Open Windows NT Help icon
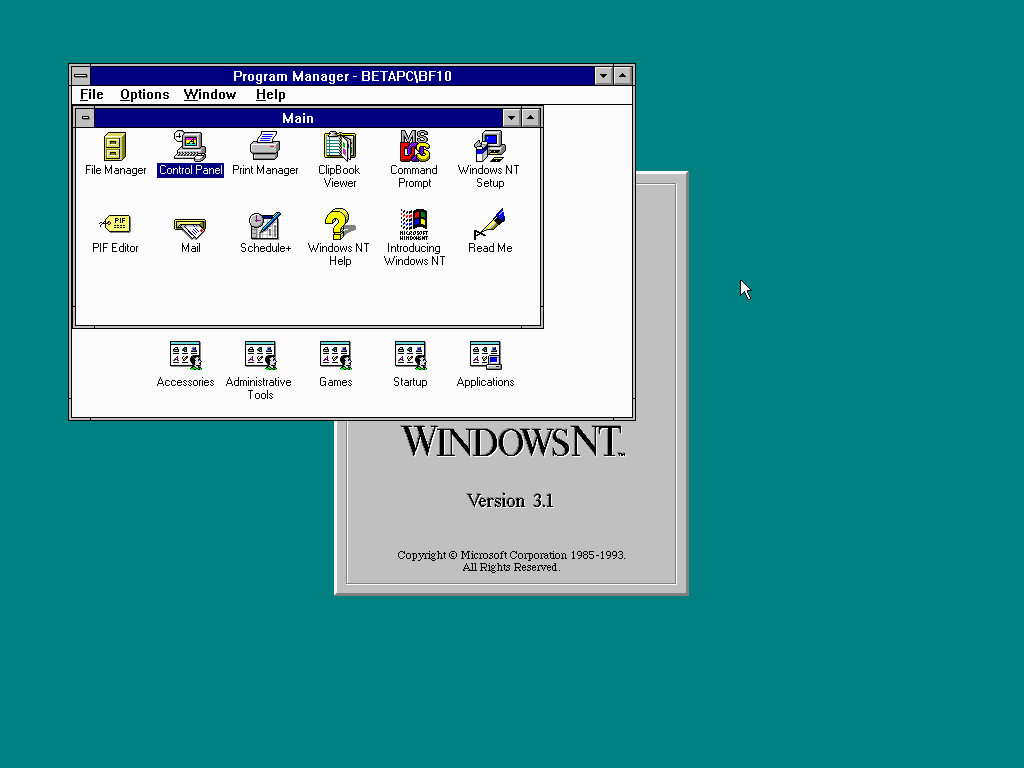Screen dimensions: 1024x768 [340, 225]
